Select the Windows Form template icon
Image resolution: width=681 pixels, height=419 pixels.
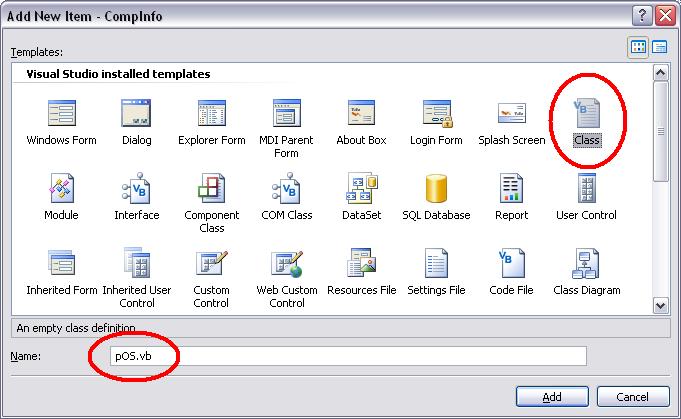[x=61, y=113]
